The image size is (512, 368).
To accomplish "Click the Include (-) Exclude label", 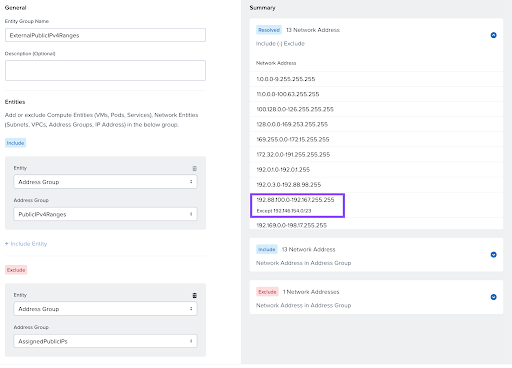I will pyautogui.click(x=280, y=44).
